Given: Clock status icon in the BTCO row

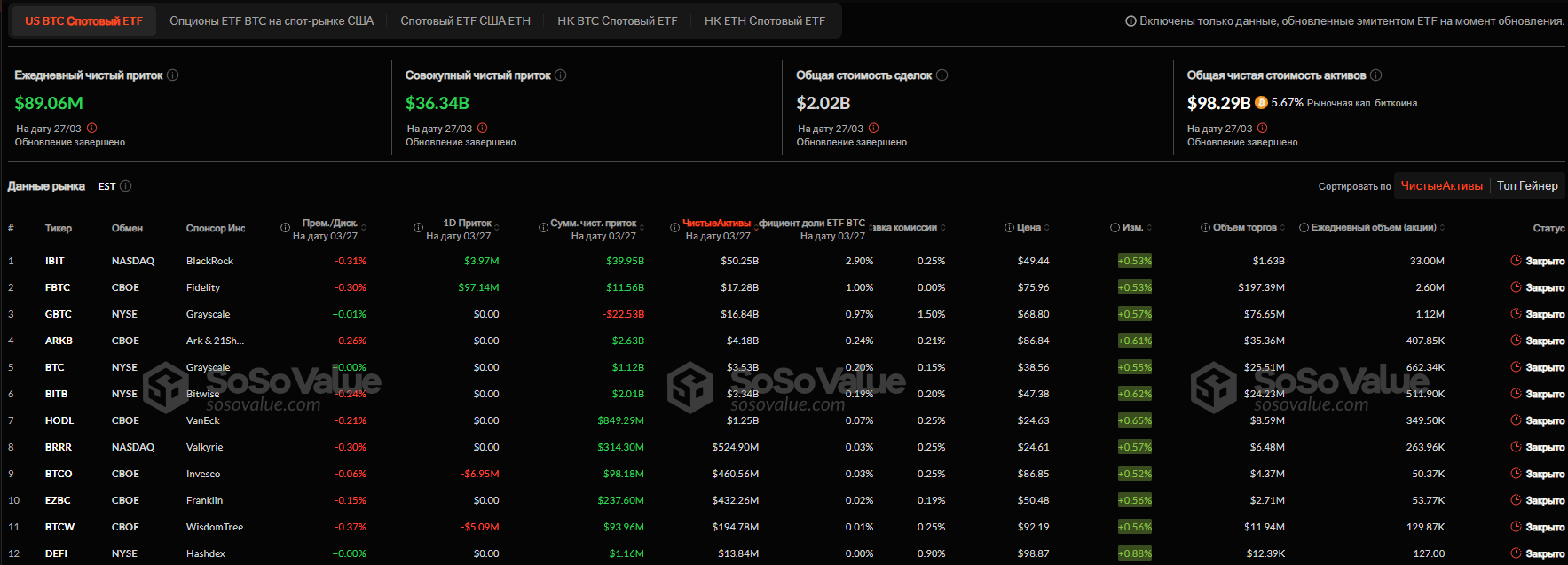Looking at the screenshot, I should (x=1516, y=474).
